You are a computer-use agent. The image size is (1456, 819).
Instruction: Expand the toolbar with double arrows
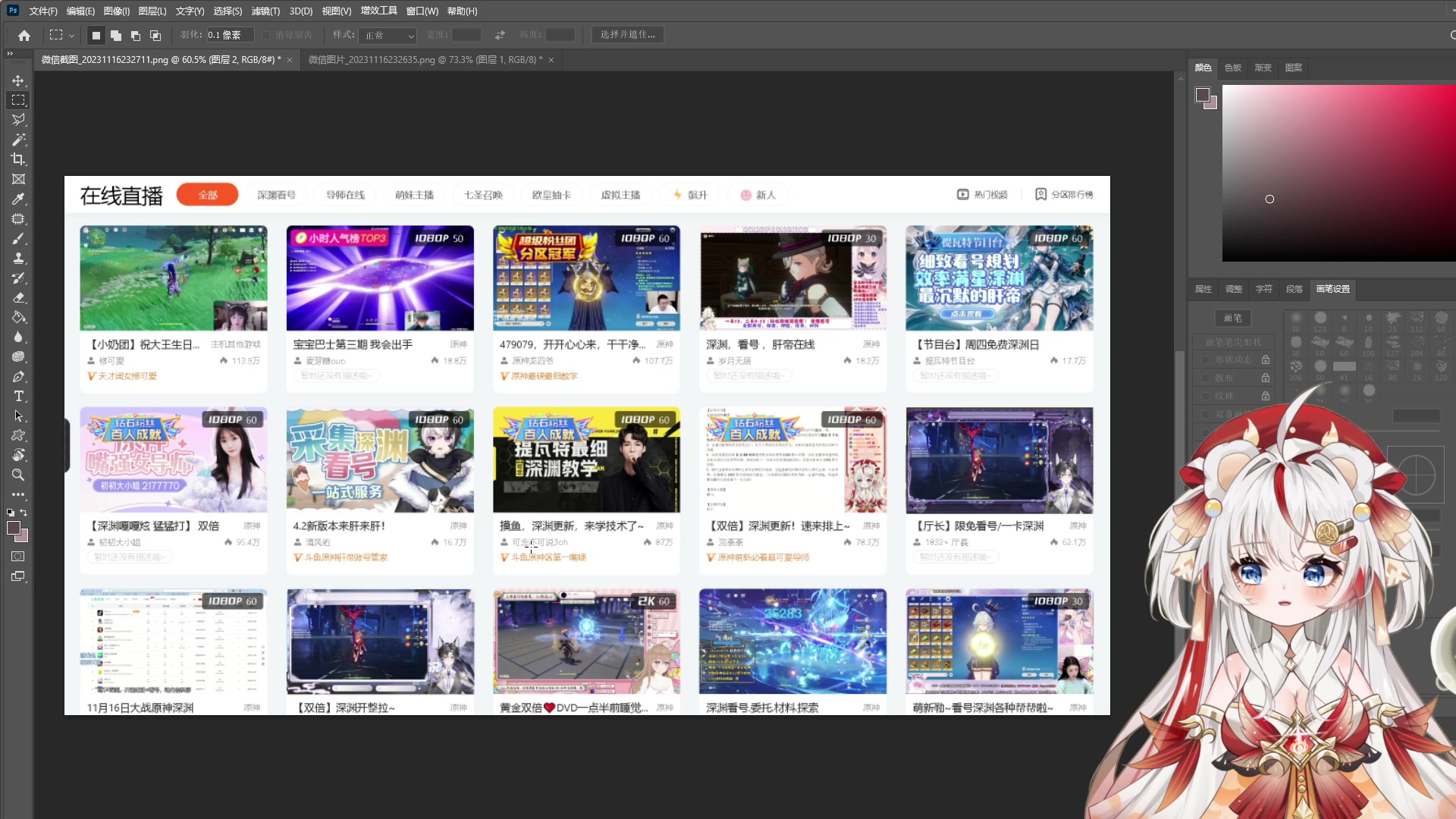pos(10,54)
